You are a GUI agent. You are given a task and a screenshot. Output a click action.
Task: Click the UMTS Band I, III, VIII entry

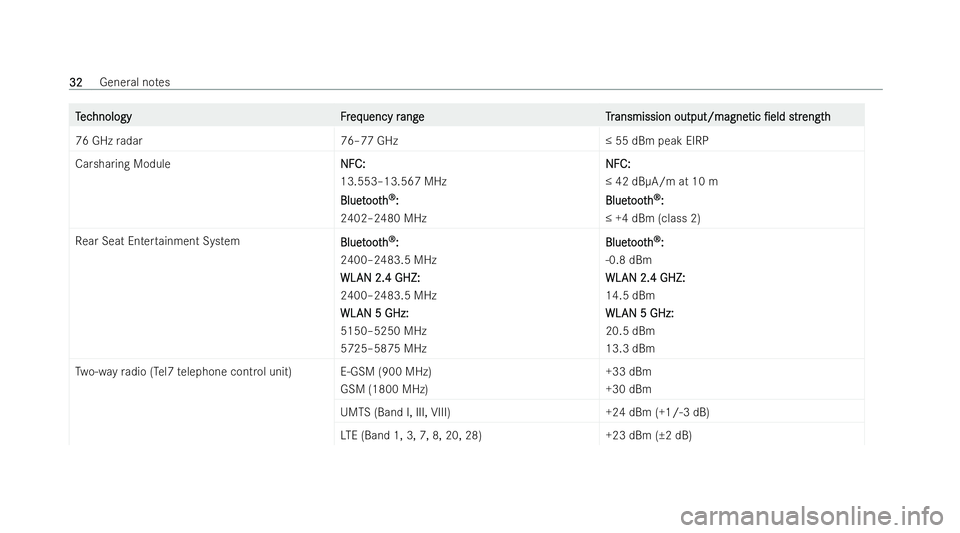[396, 412]
